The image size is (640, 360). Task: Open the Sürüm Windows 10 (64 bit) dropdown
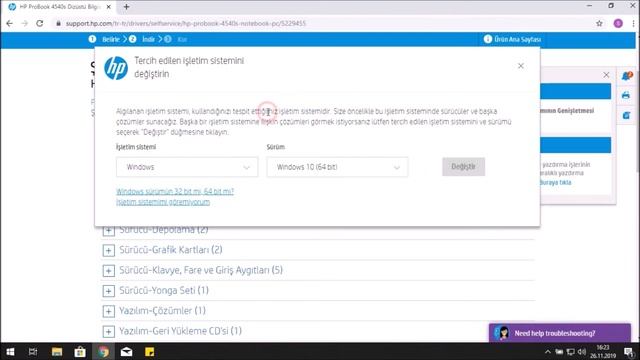337,167
